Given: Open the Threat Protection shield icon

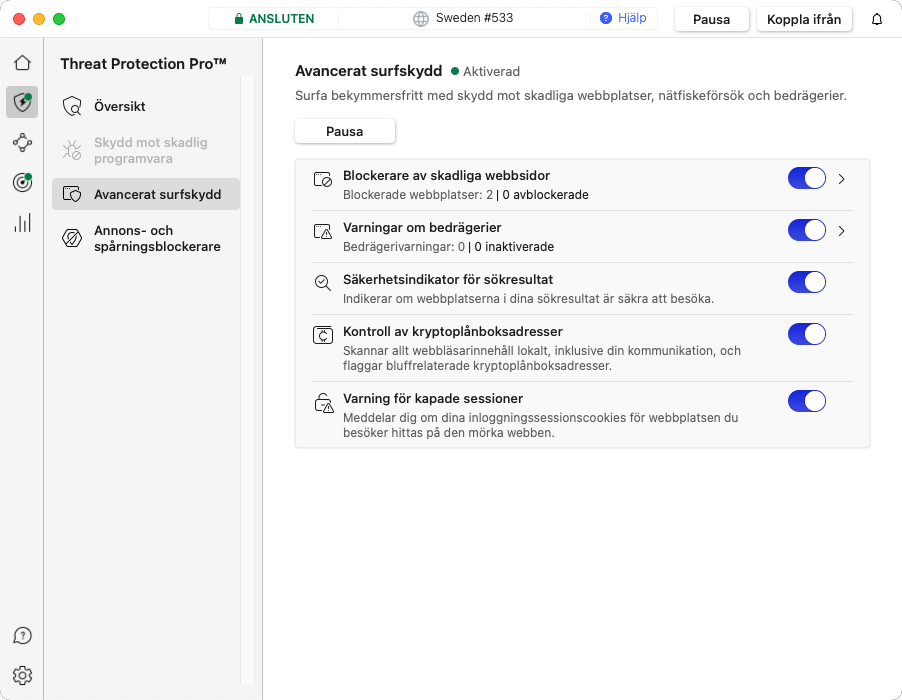Looking at the screenshot, I should click(x=22, y=102).
